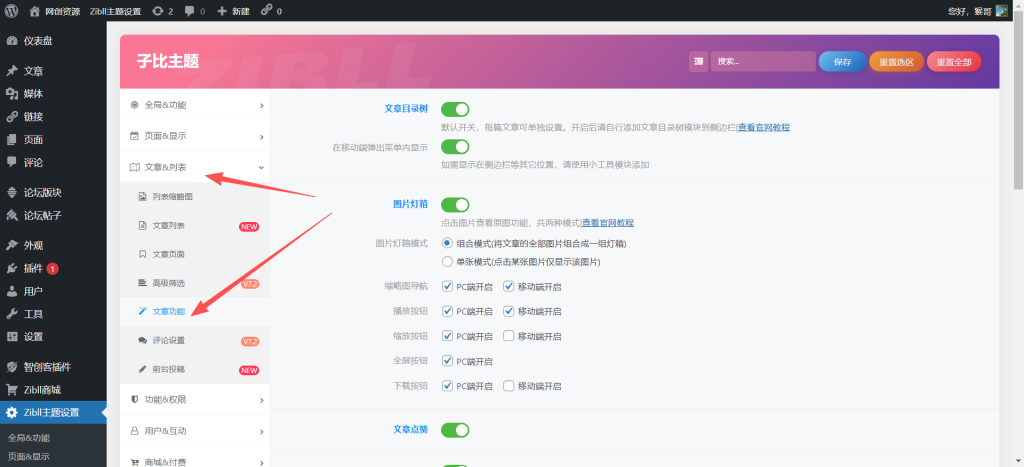Image resolution: width=1024 pixels, height=467 pixels.
Task: Click the expand-all list icon beside search
Action: tap(698, 61)
